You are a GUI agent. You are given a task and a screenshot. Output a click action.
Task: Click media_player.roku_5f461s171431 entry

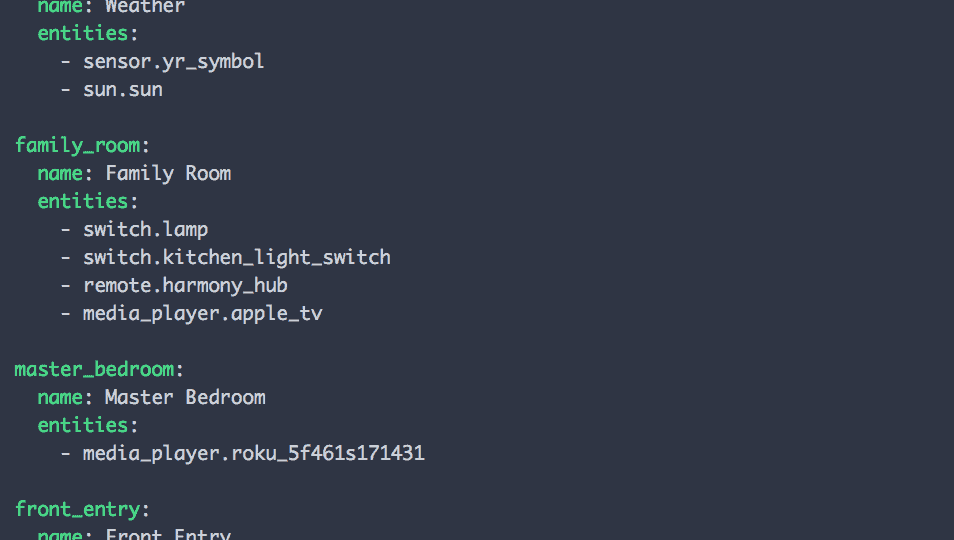point(254,454)
